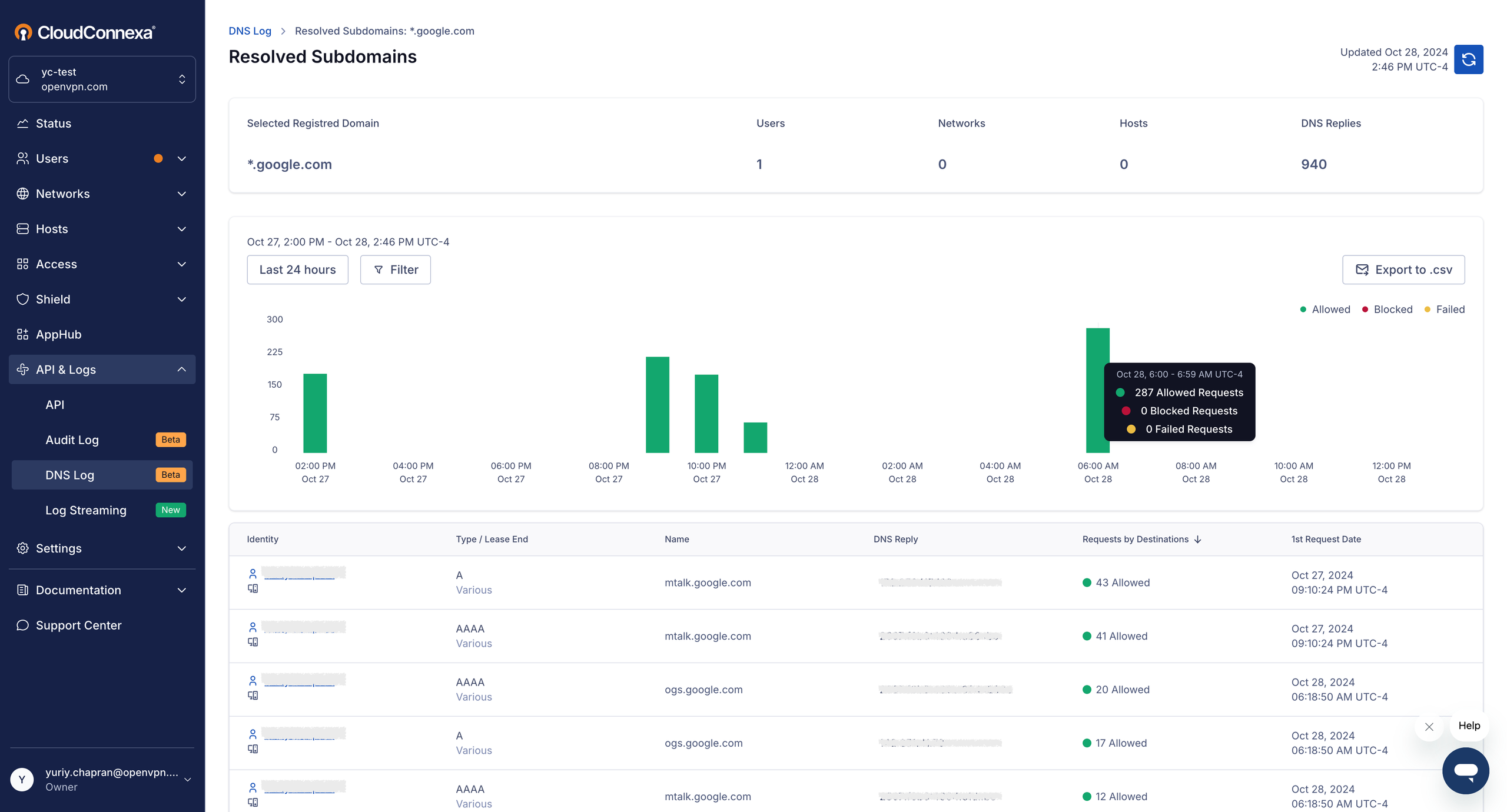Click the Identity column header
Image resolution: width=1507 pixels, height=812 pixels.
[263, 540]
